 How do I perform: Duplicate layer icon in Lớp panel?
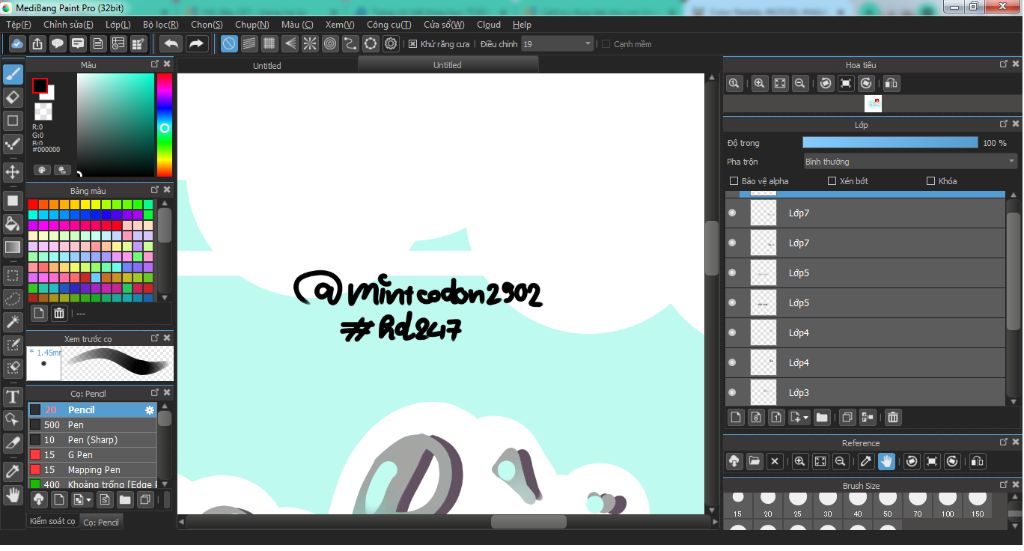click(x=847, y=417)
